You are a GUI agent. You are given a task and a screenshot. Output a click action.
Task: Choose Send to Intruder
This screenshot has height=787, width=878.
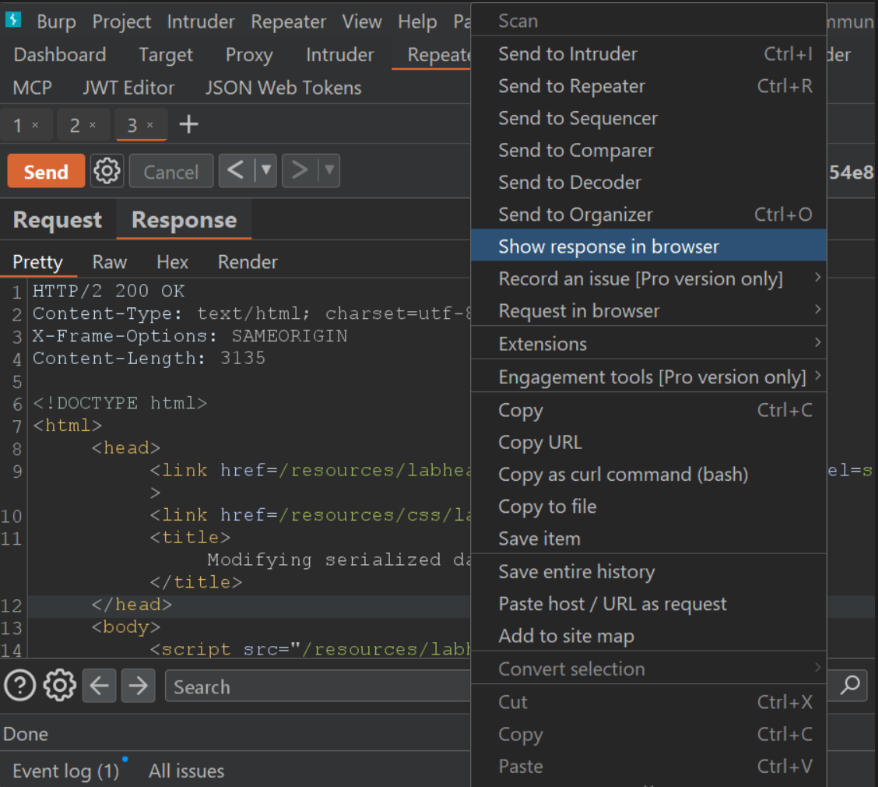click(648, 54)
